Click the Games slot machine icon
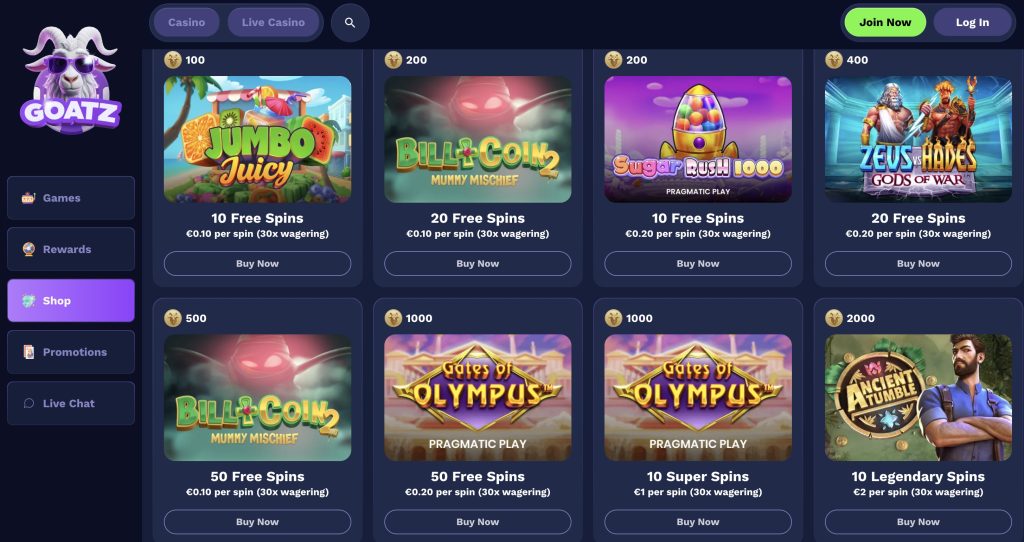 tap(28, 198)
